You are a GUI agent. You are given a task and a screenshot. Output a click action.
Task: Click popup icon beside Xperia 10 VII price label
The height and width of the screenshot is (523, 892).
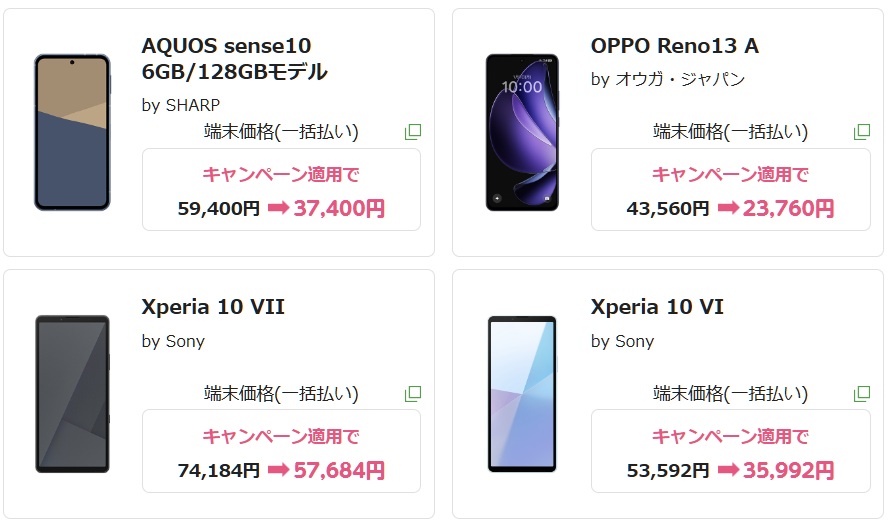[412, 394]
